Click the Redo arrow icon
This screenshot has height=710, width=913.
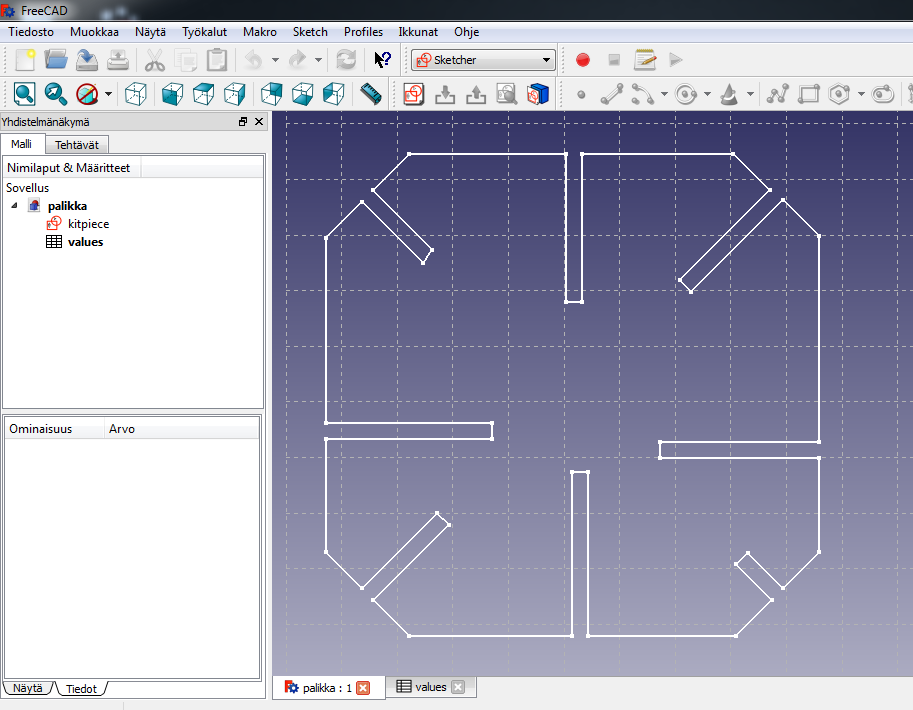point(298,60)
